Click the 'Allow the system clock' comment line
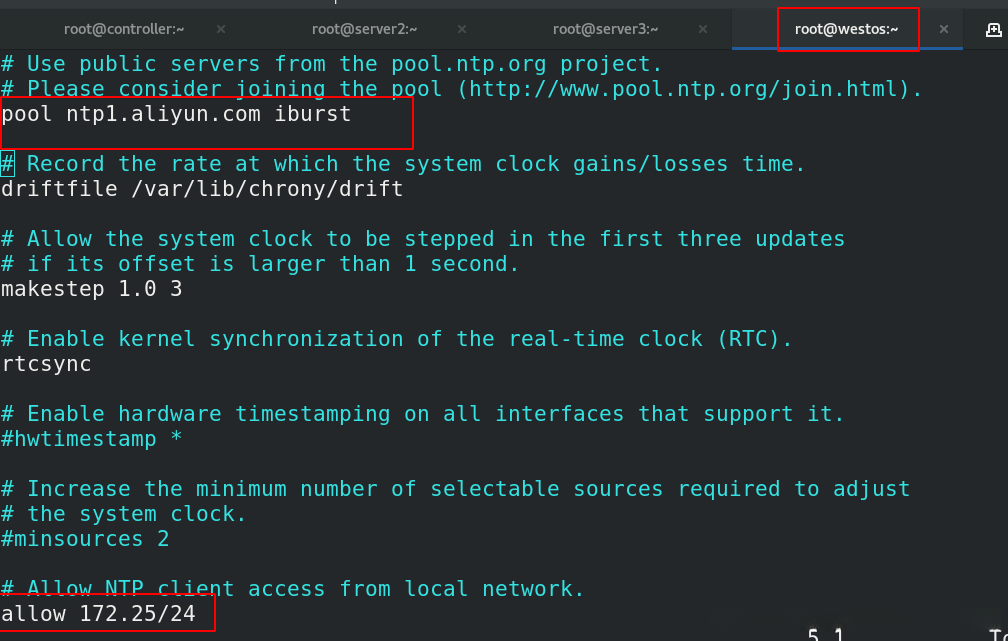The width and height of the screenshot is (1008, 641). click(423, 239)
